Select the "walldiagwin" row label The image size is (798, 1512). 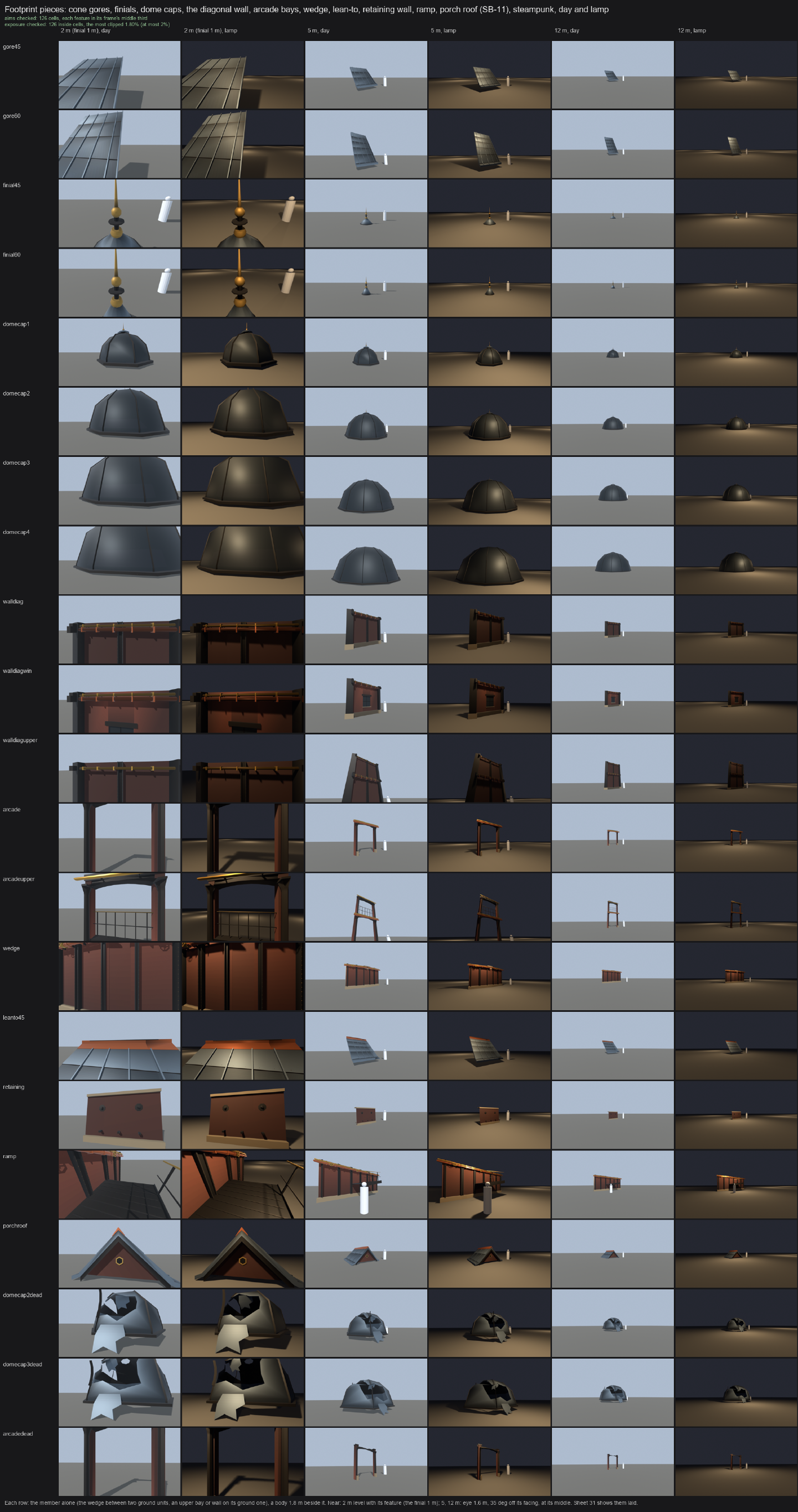point(17,671)
